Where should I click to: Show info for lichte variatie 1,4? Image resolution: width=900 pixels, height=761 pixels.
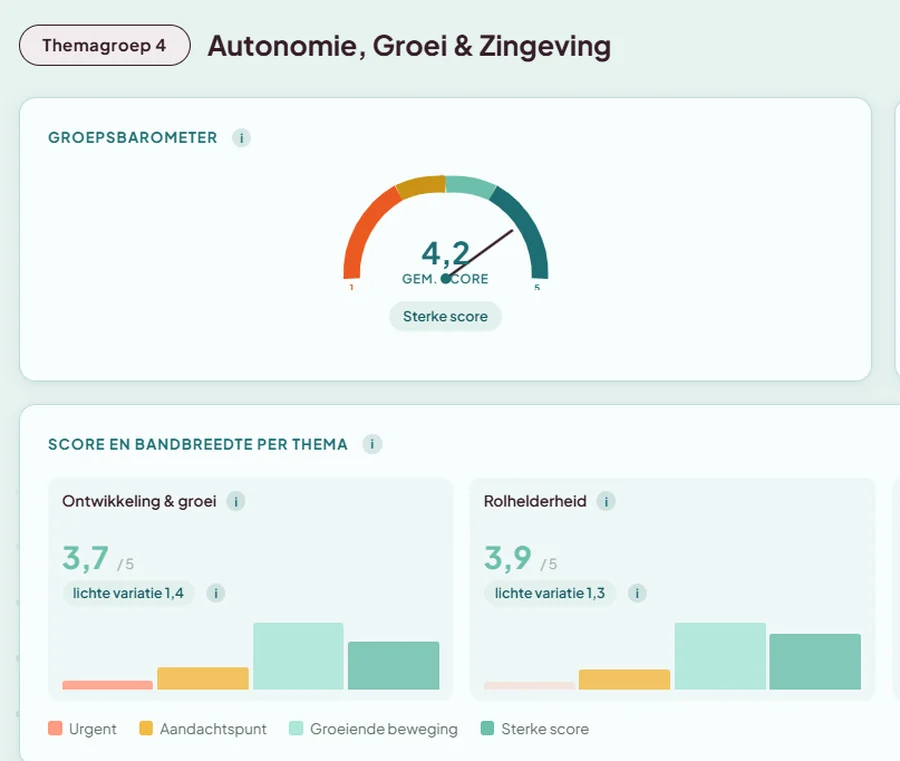coord(216,593)
